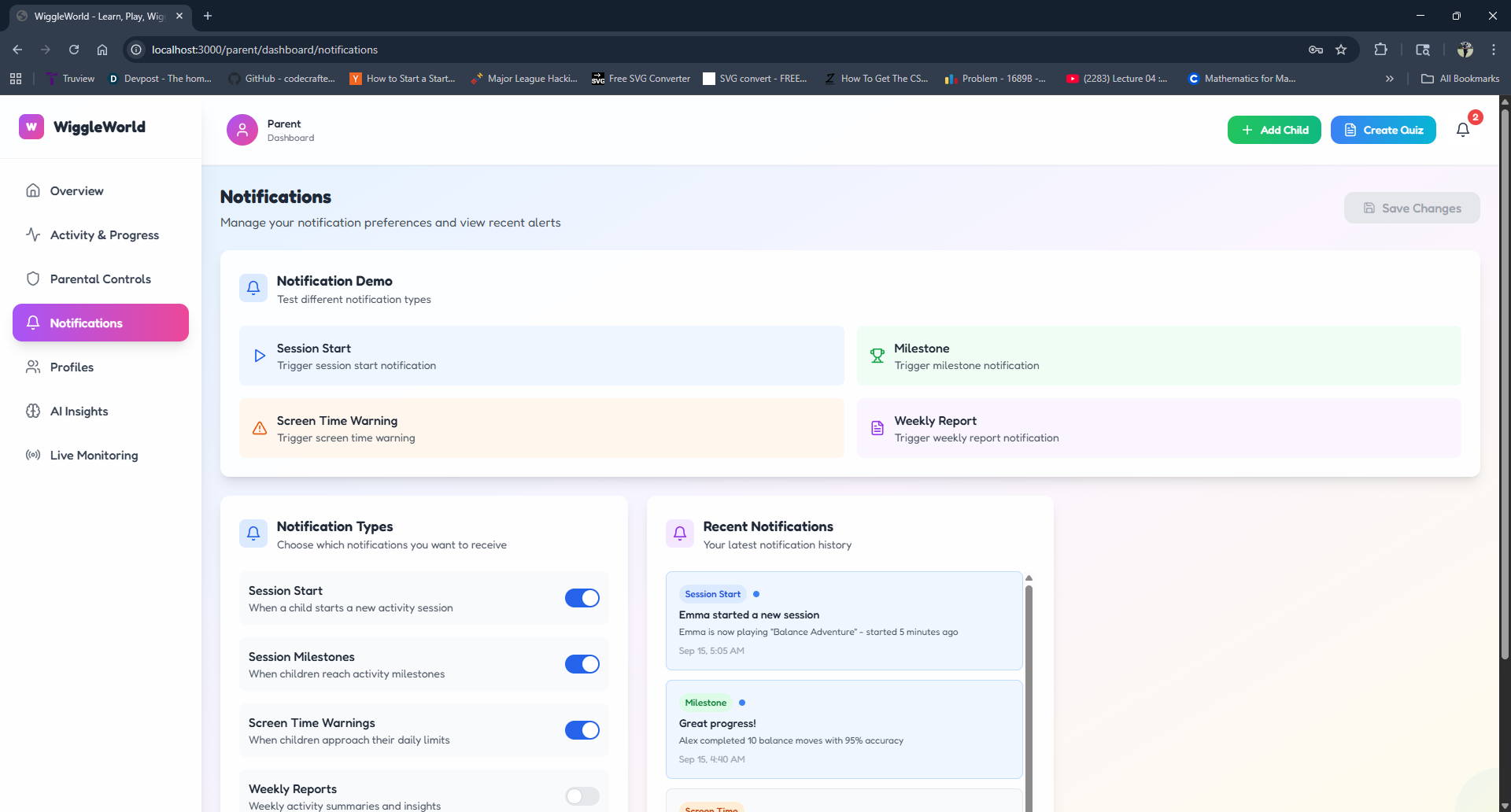
Task: Click the Parent profile avatar icon
Action: click(x=242, y=130)
